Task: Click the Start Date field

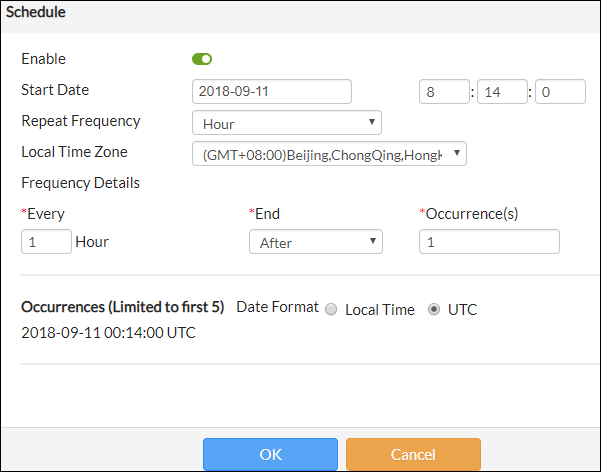Action: [x=271, y=92]
